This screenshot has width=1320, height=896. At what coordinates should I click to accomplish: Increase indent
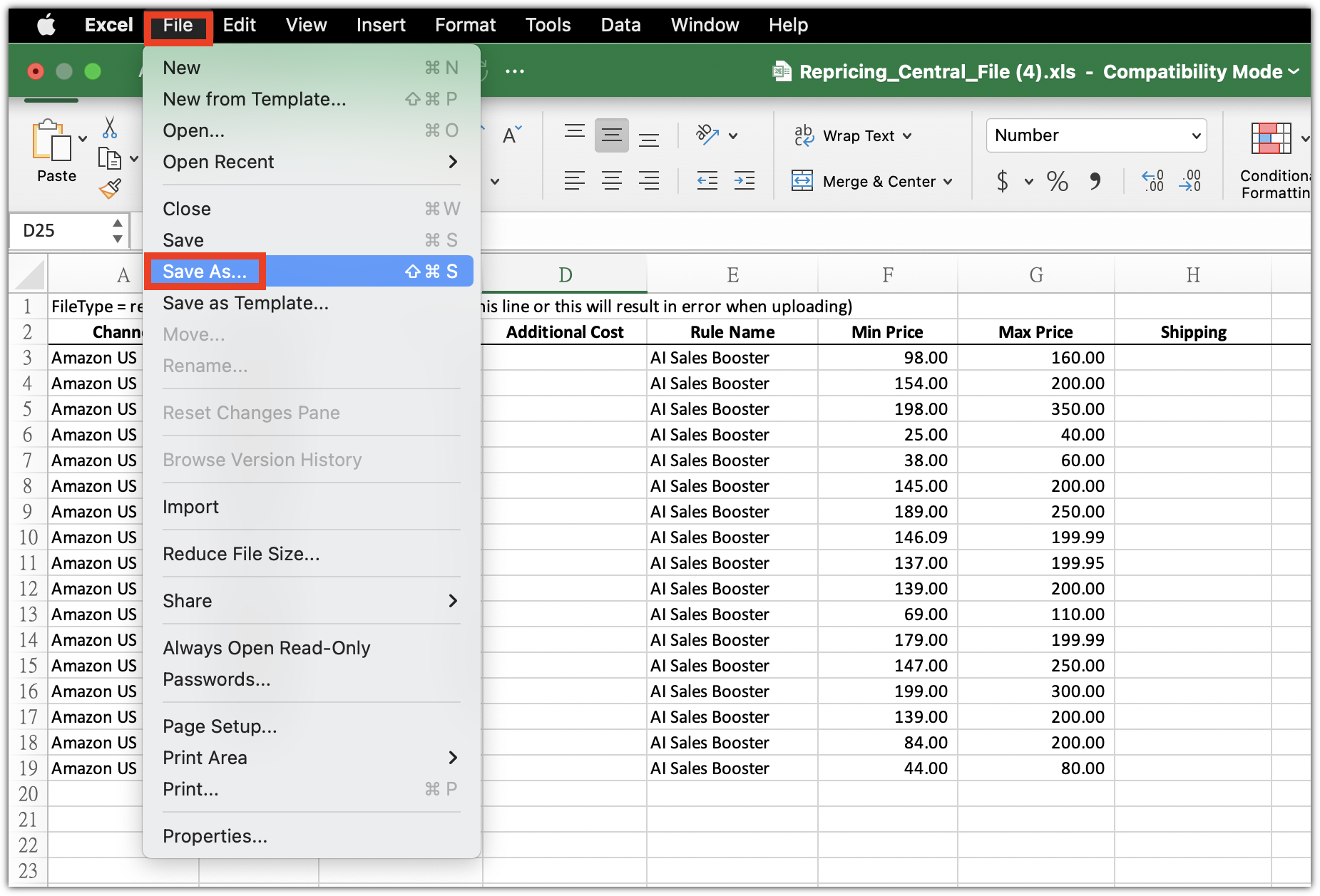pyautogui.click(x=745, y=181)
